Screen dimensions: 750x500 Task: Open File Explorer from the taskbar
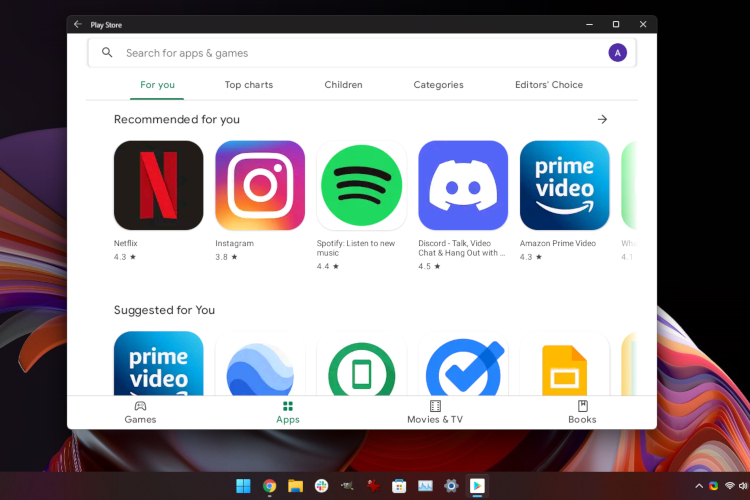tap(295, 486)
